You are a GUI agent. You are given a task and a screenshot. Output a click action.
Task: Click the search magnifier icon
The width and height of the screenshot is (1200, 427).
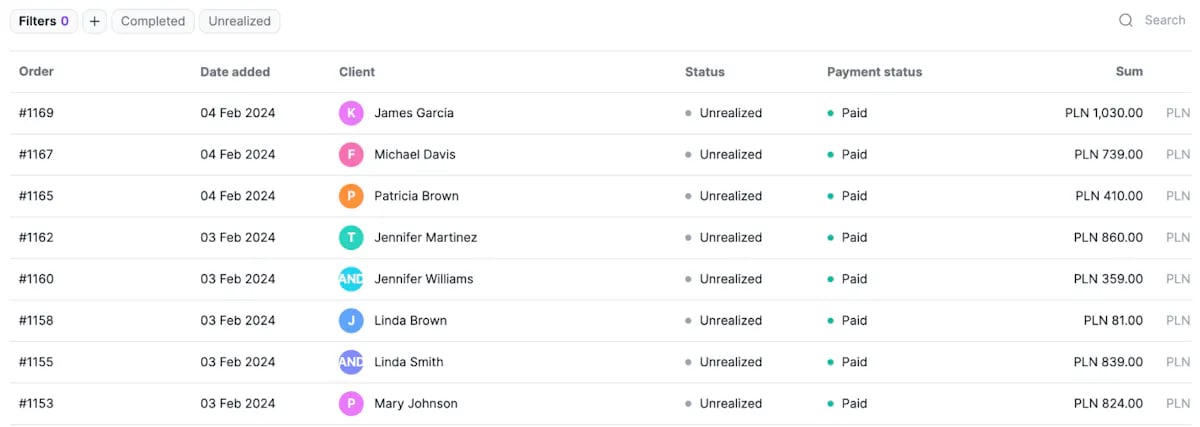tap(1126, 20)
